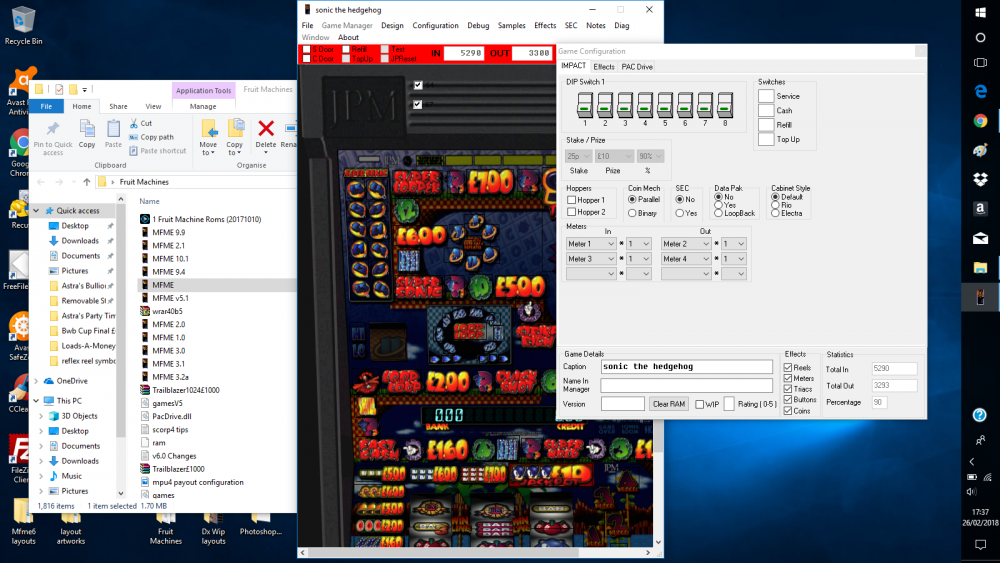Screen dimensions: 1000x563
Task: Select Data Pak LoopBack option
Action: (x=719, y=213)
